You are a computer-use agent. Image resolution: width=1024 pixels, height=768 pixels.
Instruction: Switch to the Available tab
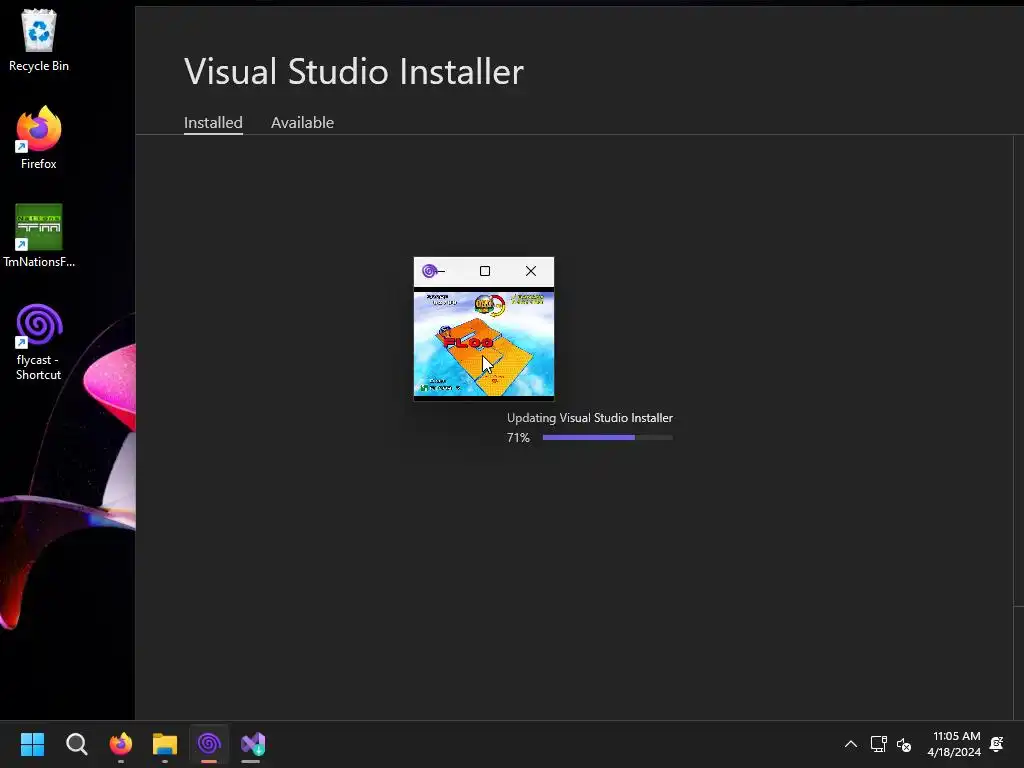point(302,123)
